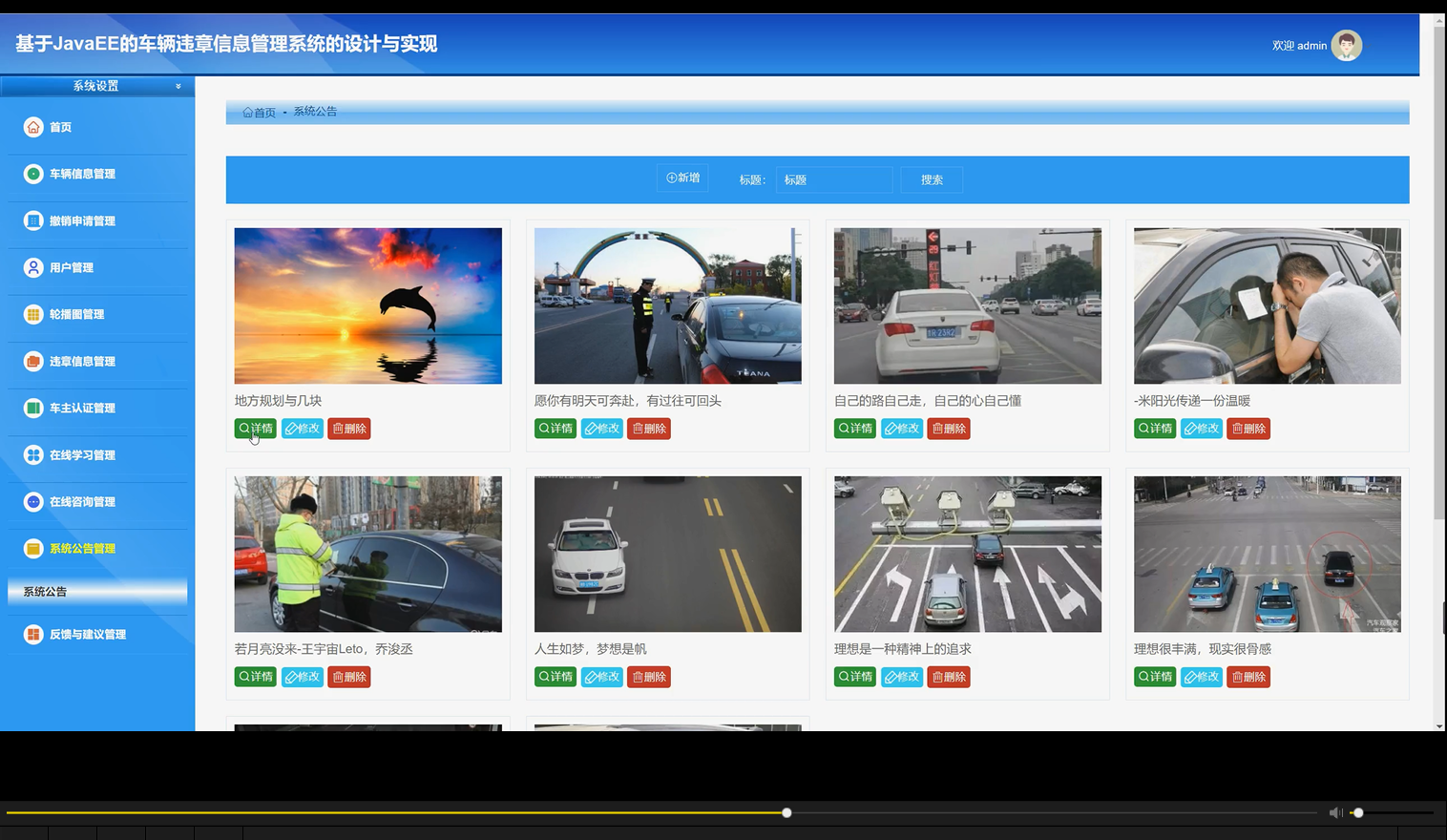Click the 用户管理 person icon
This screenshot has height=840, width=1447.
click(x=33, y=267)
